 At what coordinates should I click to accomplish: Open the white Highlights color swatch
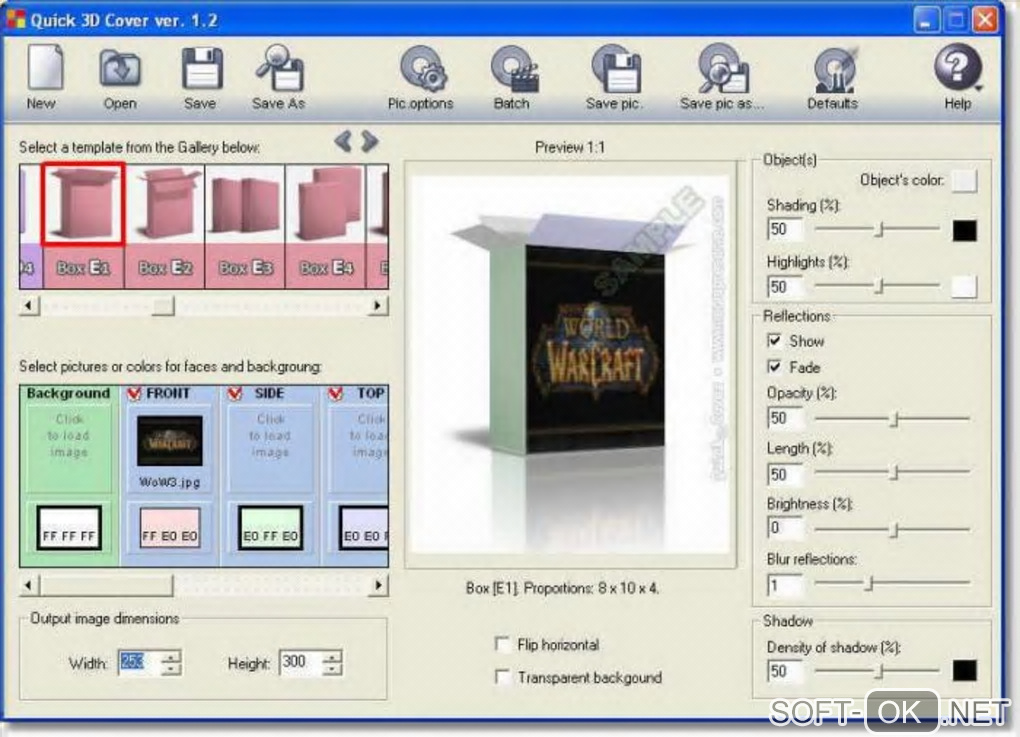tap(964, 286)
